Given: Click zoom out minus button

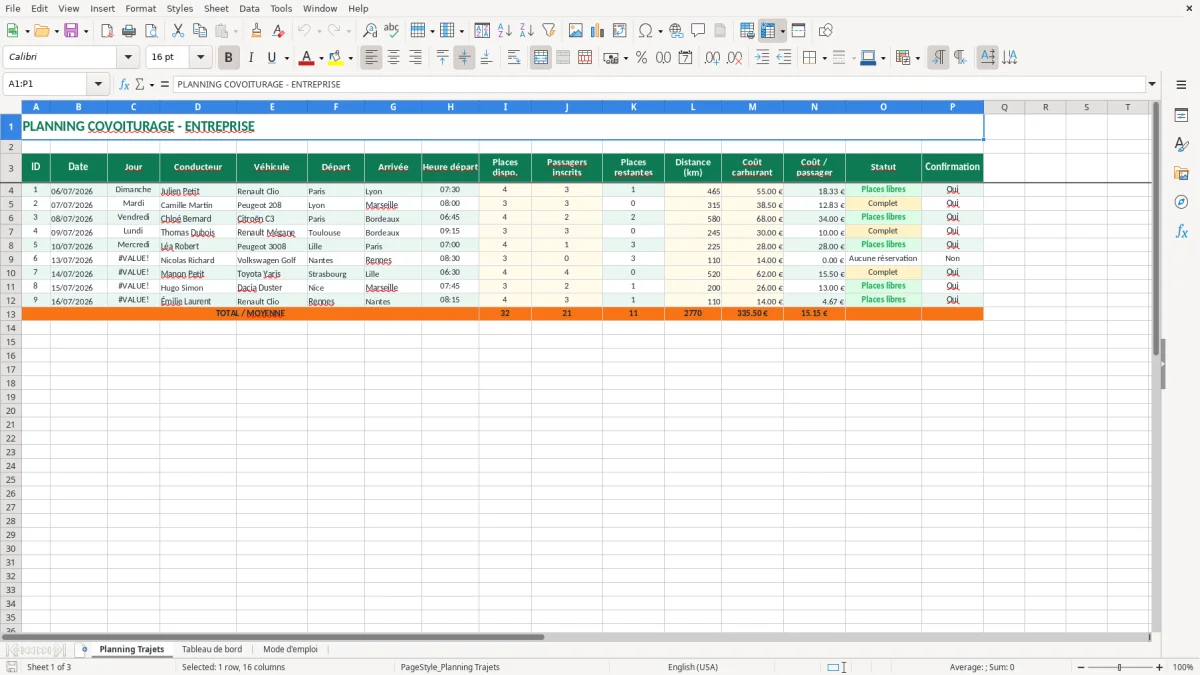Looking at the screenshot, I should pos(1080,667).
